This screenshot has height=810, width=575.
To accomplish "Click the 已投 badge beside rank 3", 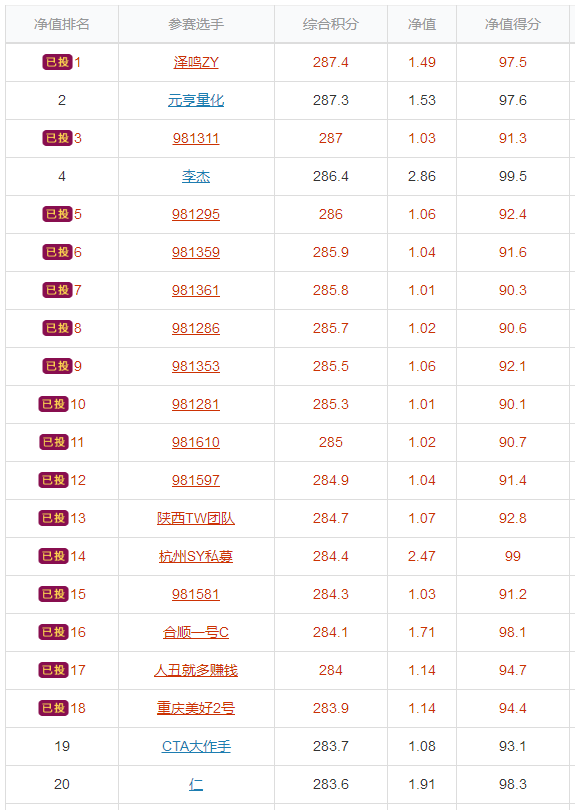I will pos(57,138).
